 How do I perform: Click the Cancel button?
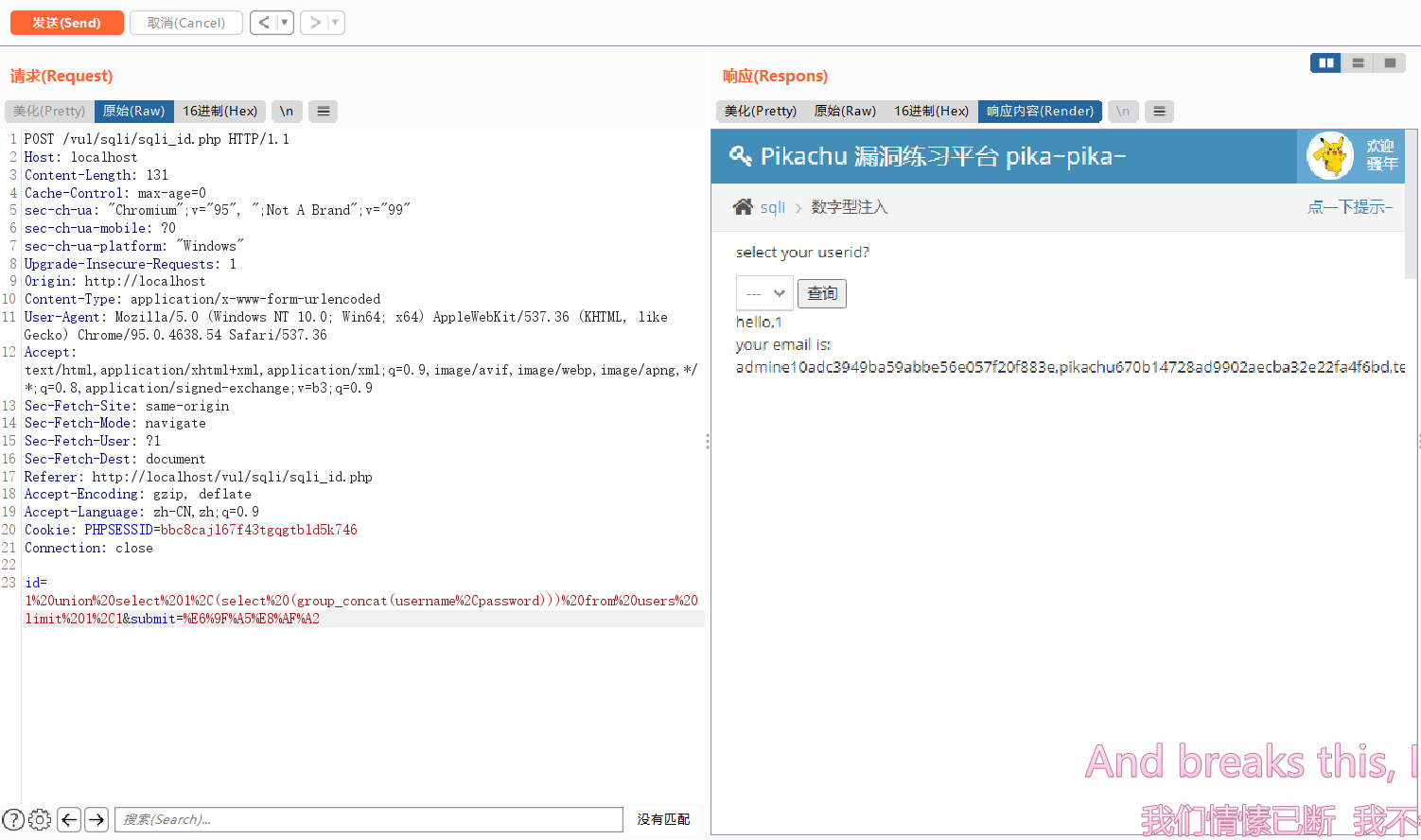(x=186, y=23)
